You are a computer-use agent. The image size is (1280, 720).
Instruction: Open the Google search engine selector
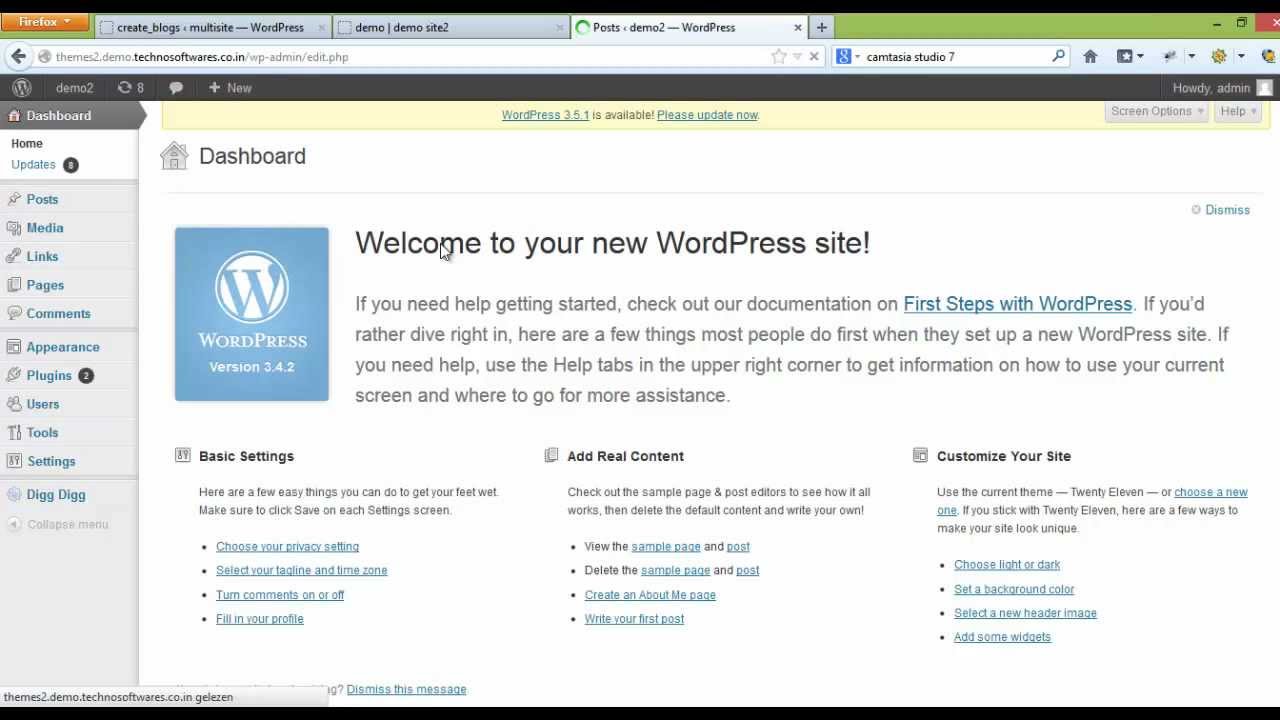[x=848, y=57]
